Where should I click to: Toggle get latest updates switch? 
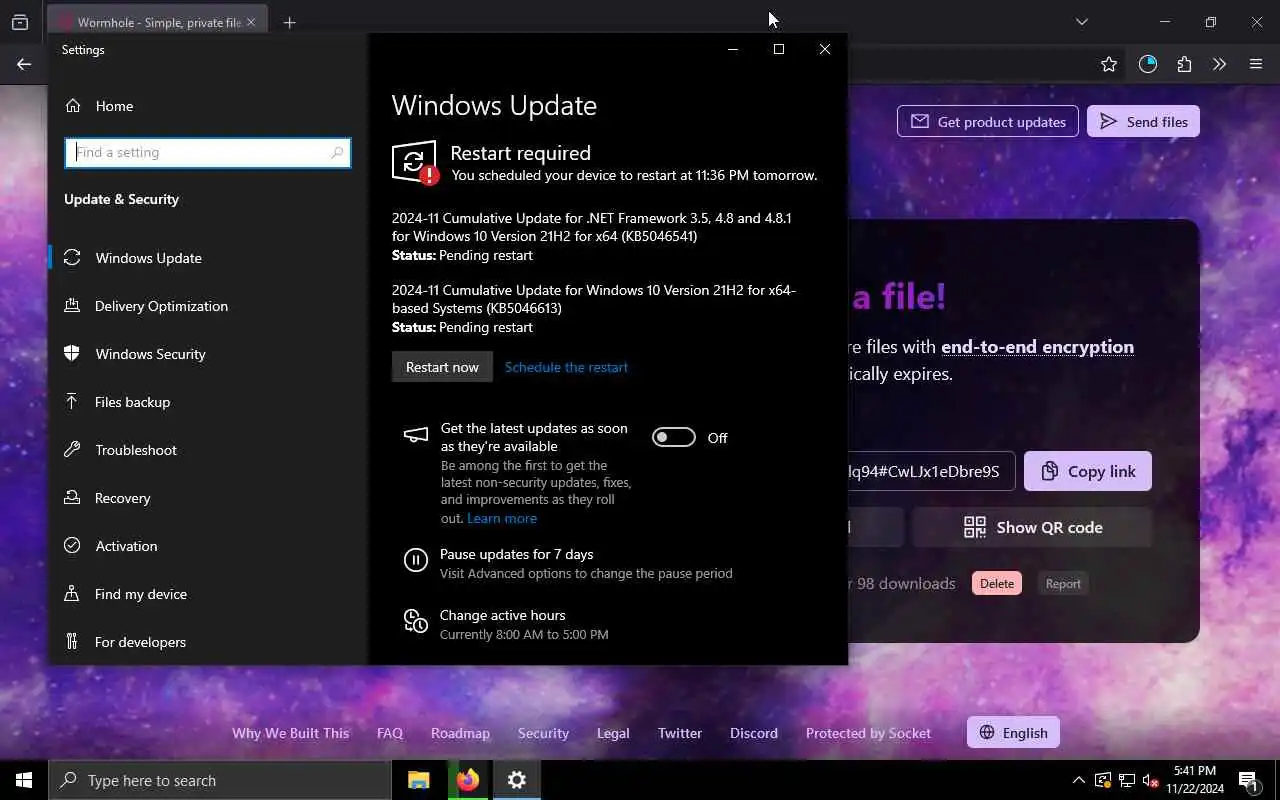pos(674,437)
